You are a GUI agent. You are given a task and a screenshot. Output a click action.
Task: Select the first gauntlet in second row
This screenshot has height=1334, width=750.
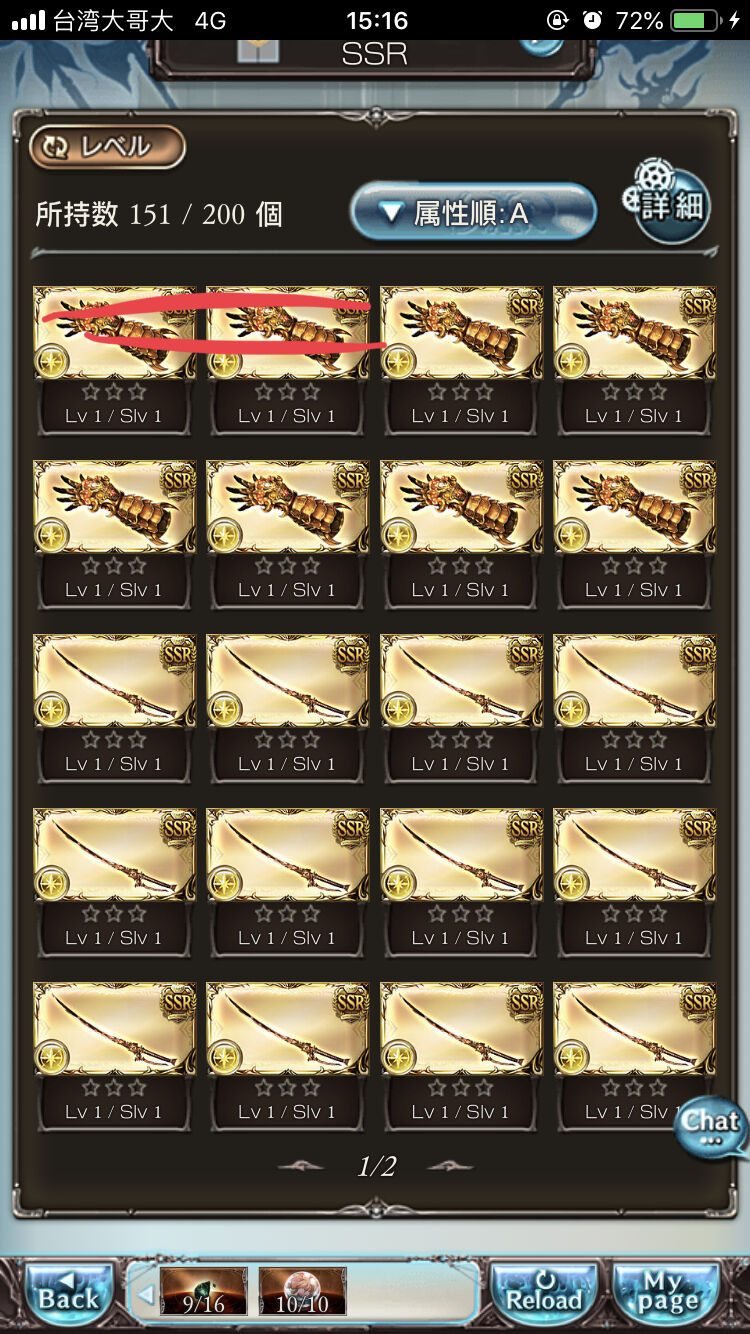pyautogui.click(x=115, y=535)
